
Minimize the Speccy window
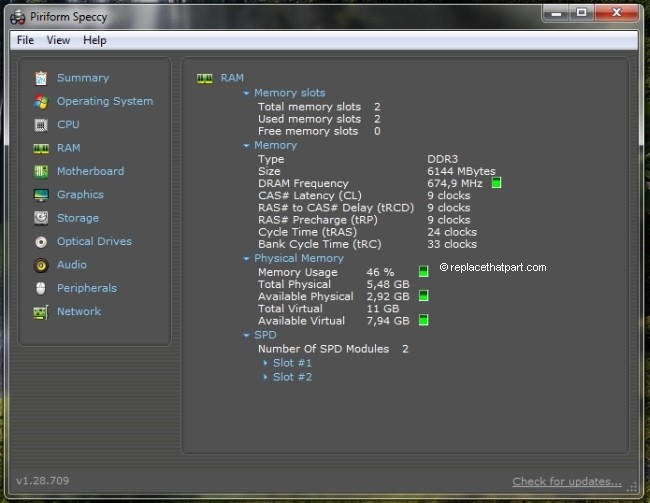tap(556, 13)
